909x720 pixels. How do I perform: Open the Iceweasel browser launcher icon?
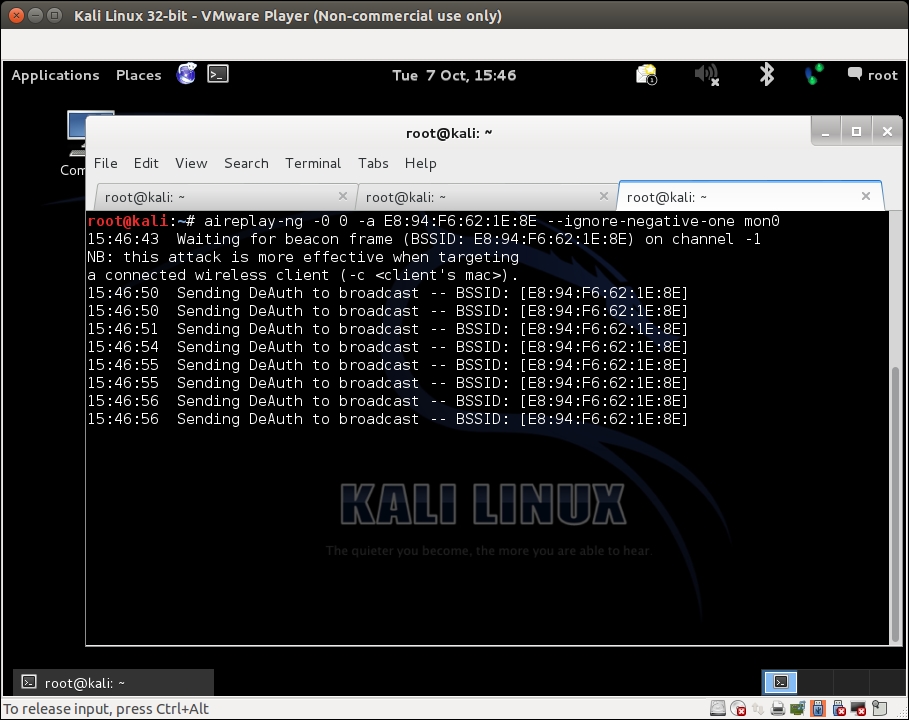pyautogui.click(x=186, y=74)
